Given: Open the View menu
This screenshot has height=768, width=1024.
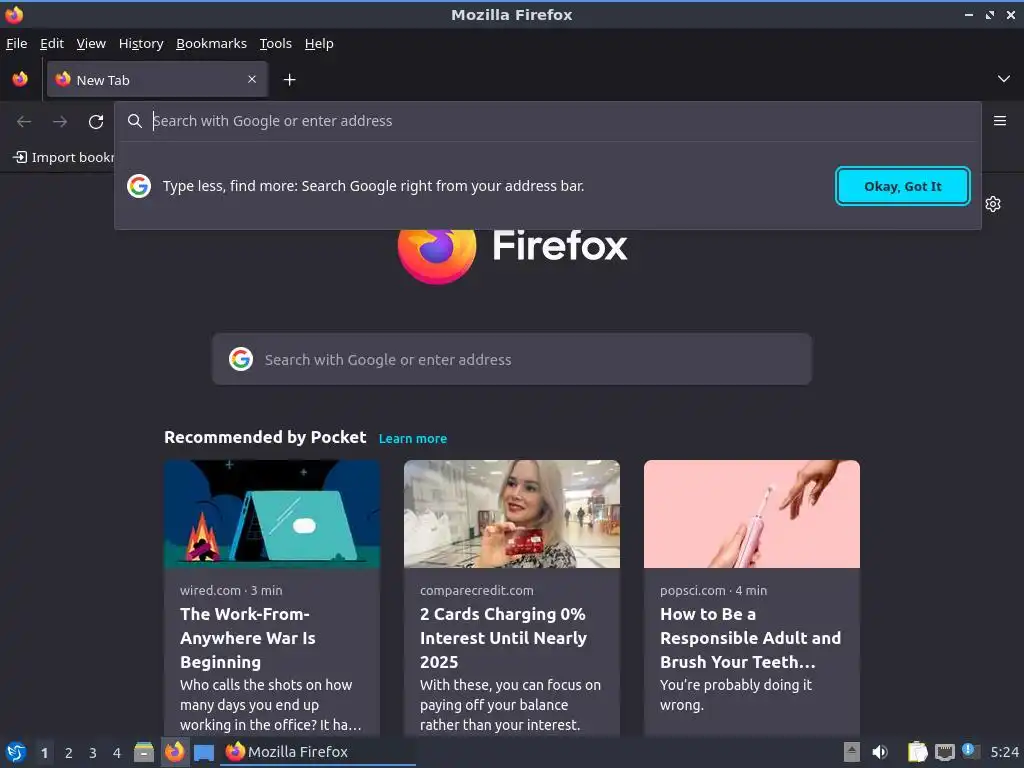Looking at the screenshot, I should point(91,44).
